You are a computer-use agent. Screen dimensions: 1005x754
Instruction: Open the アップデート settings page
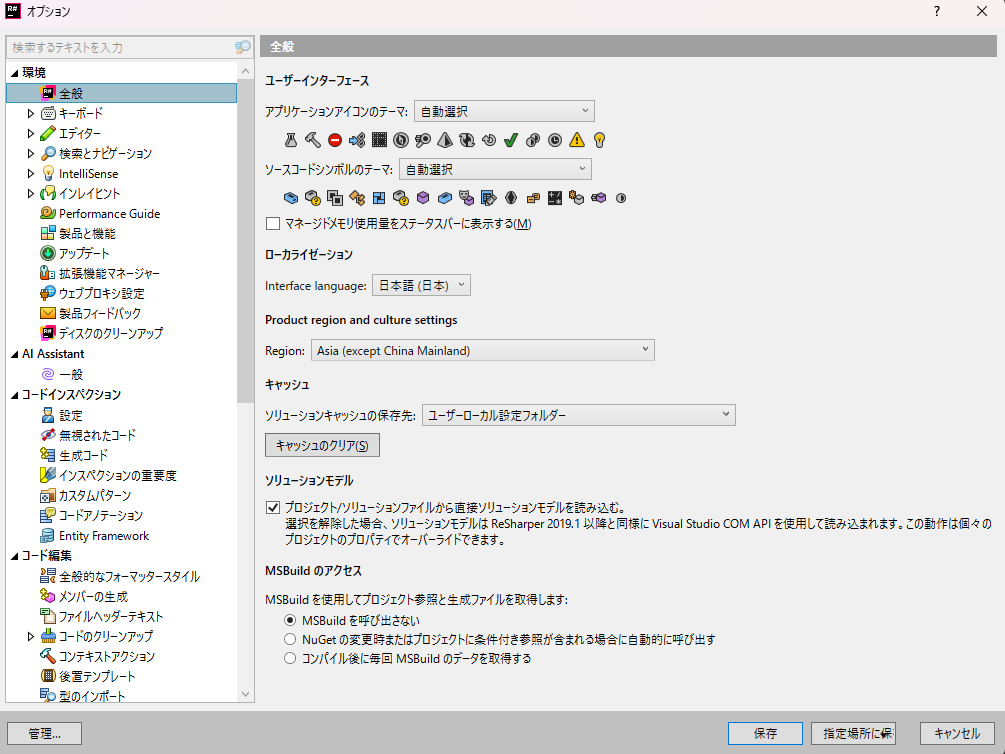(84, 253)
